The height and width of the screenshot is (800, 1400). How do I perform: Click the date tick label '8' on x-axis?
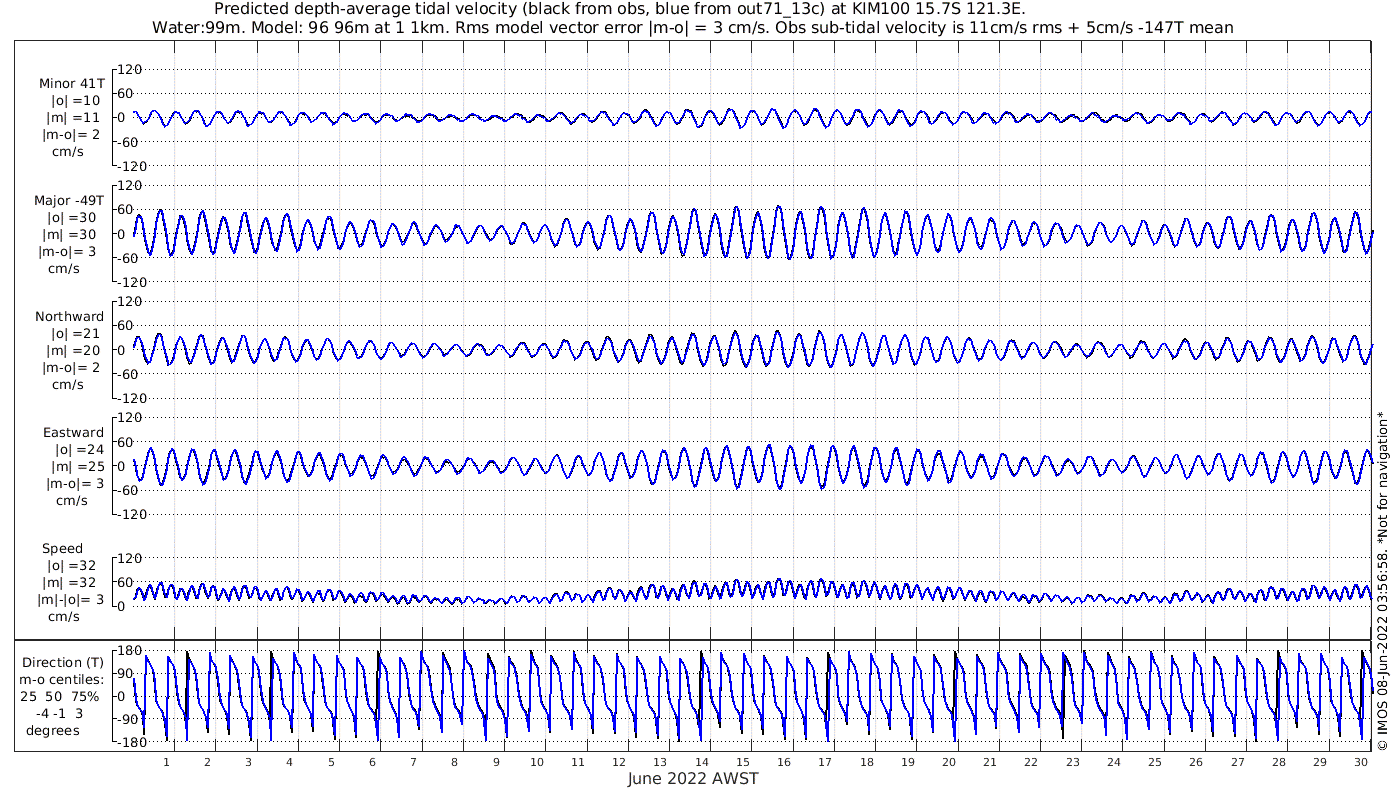454,762
